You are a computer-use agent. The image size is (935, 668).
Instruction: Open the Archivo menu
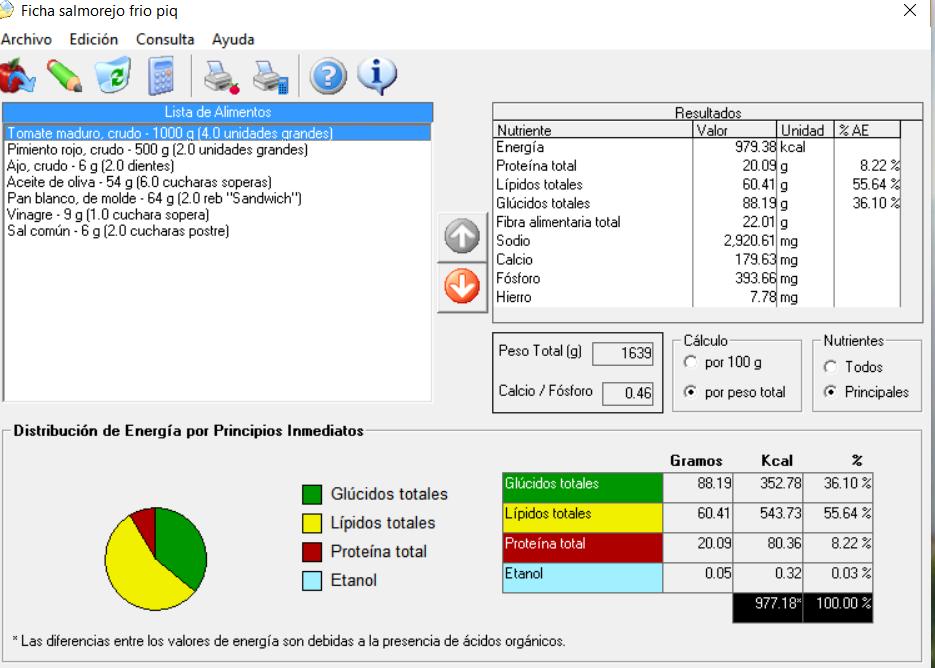coord(26,40)
